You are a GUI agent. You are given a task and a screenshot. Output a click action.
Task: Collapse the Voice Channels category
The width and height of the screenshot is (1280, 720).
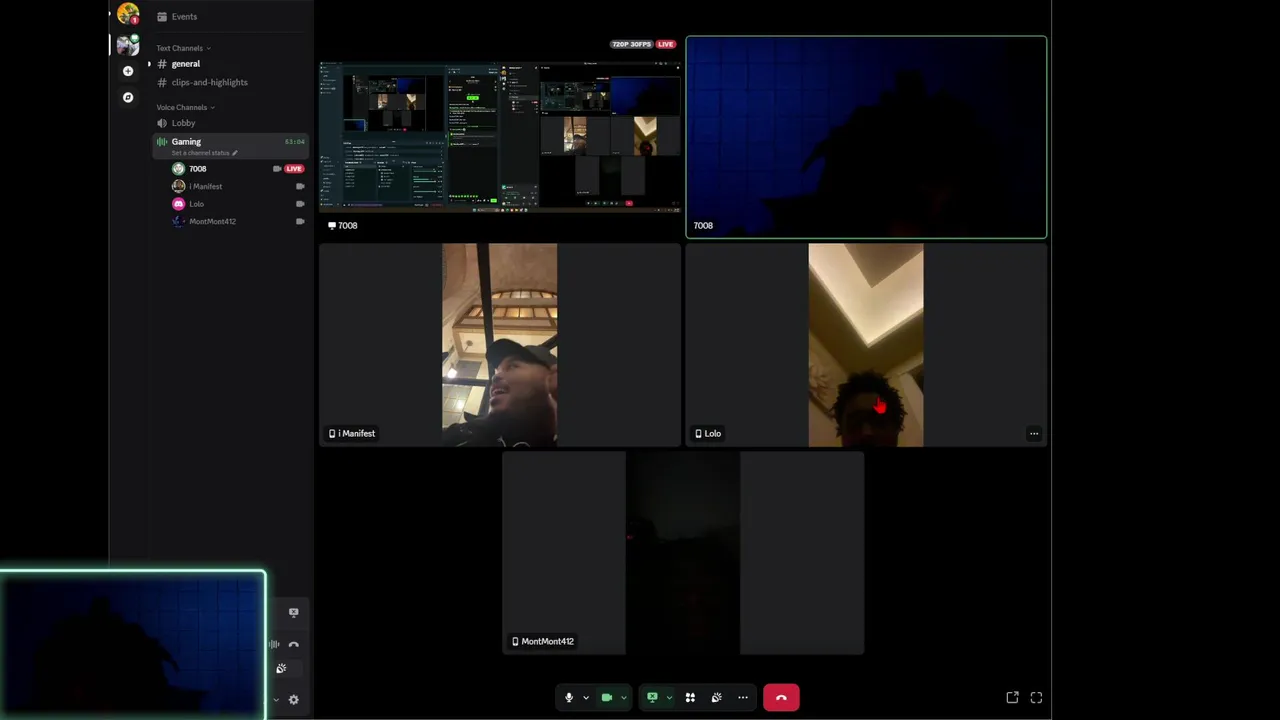(185, 107)
